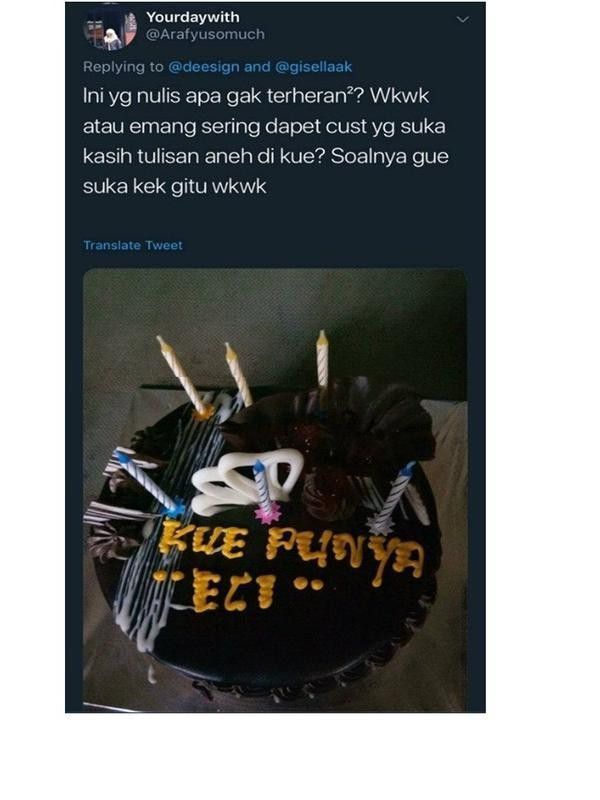Click the upright white candle at top
The height and width of the screenshot is (800, 600).
(x=322, y=358)
